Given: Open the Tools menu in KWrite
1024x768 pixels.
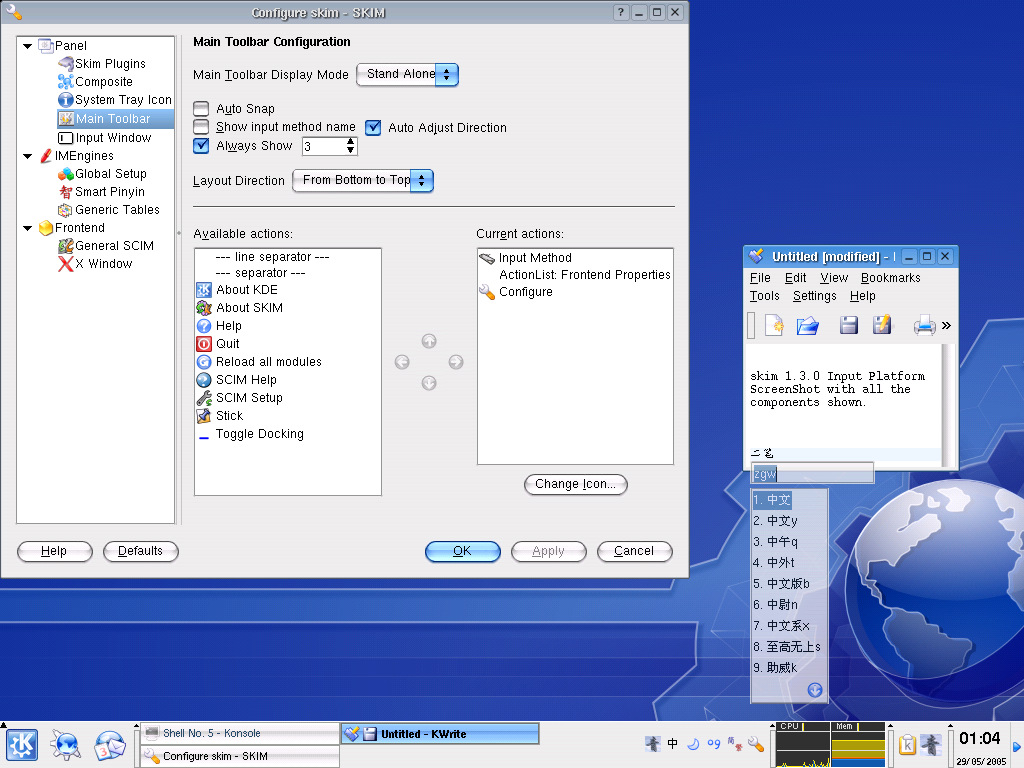Looking at the screenshot, I should (764, 296).
